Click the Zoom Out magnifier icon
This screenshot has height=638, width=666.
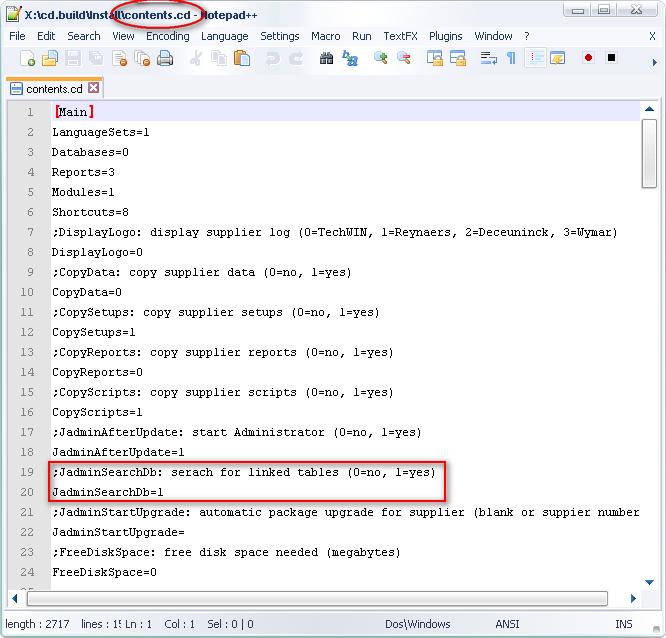pos(404,58)
